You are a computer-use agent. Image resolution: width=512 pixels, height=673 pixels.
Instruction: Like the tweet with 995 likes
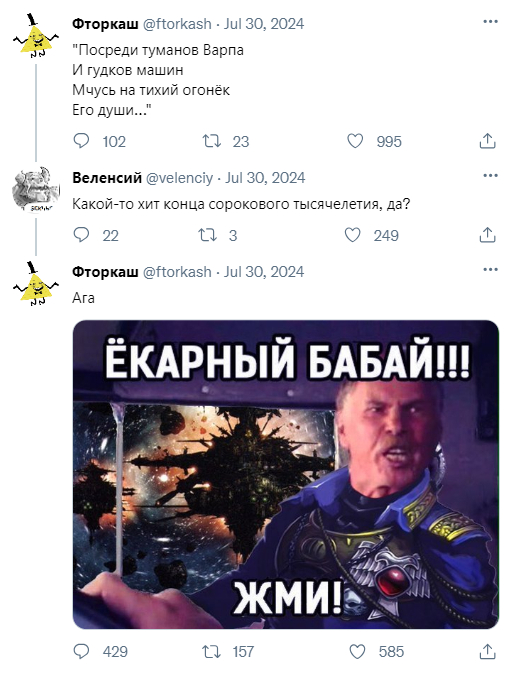coord(355,141)
